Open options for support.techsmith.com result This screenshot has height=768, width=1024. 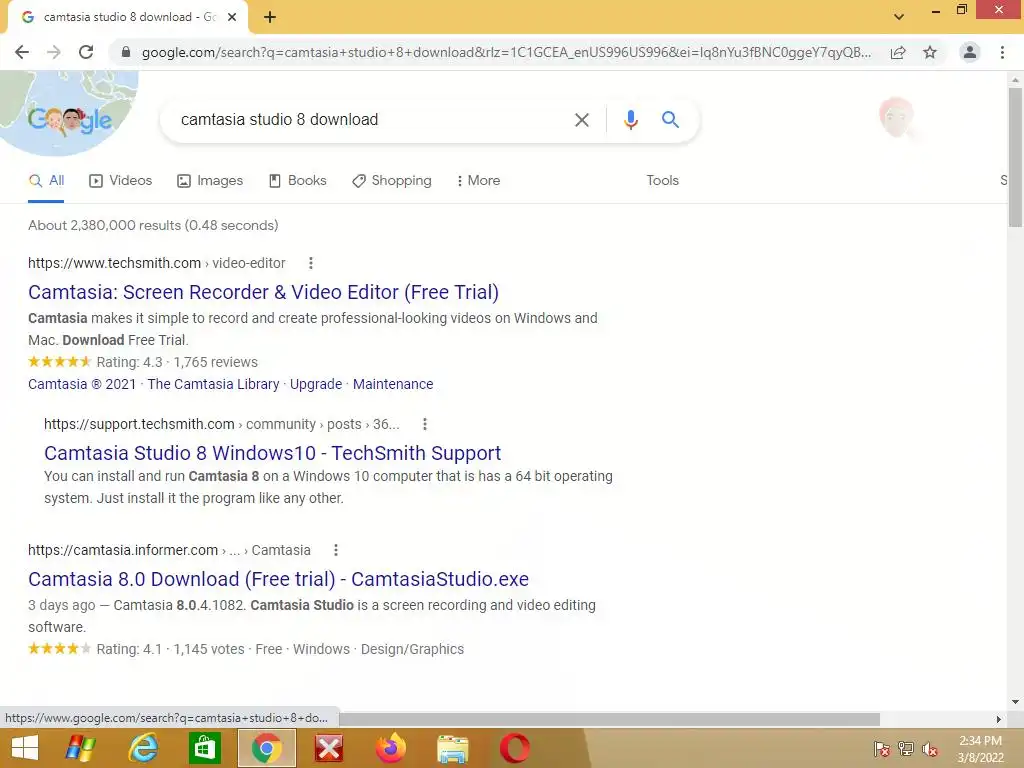(x=425, y=424)
